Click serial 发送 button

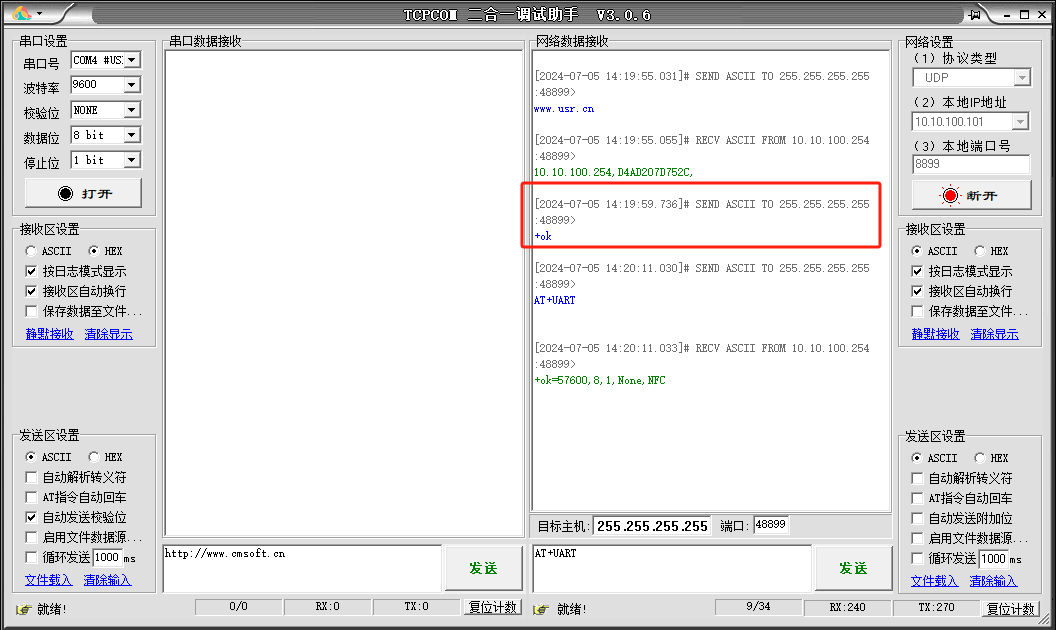pyautogui.click(x=484, y=568)
